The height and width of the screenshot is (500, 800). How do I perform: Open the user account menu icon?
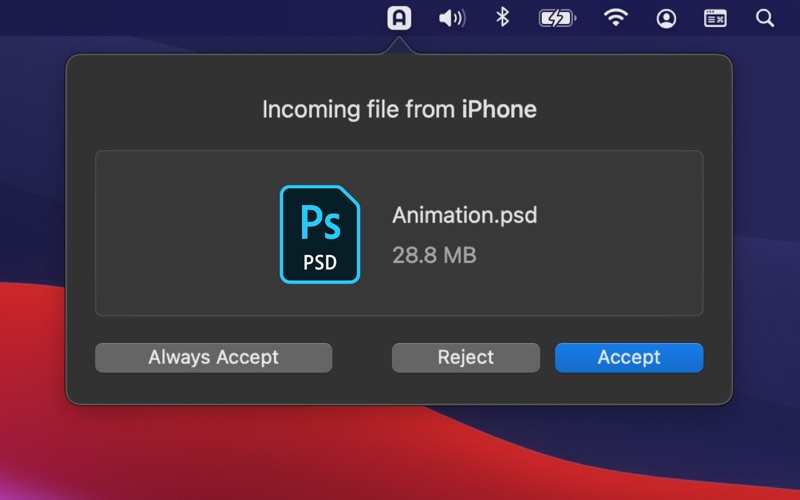666,18
